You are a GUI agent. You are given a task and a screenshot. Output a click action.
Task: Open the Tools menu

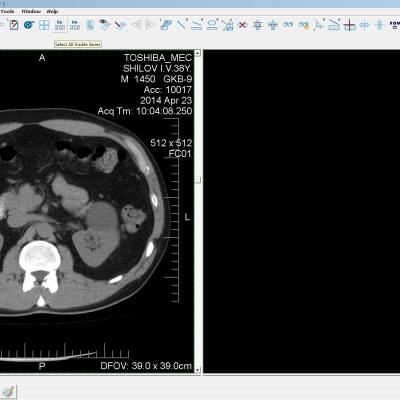(x=7, y=11)
